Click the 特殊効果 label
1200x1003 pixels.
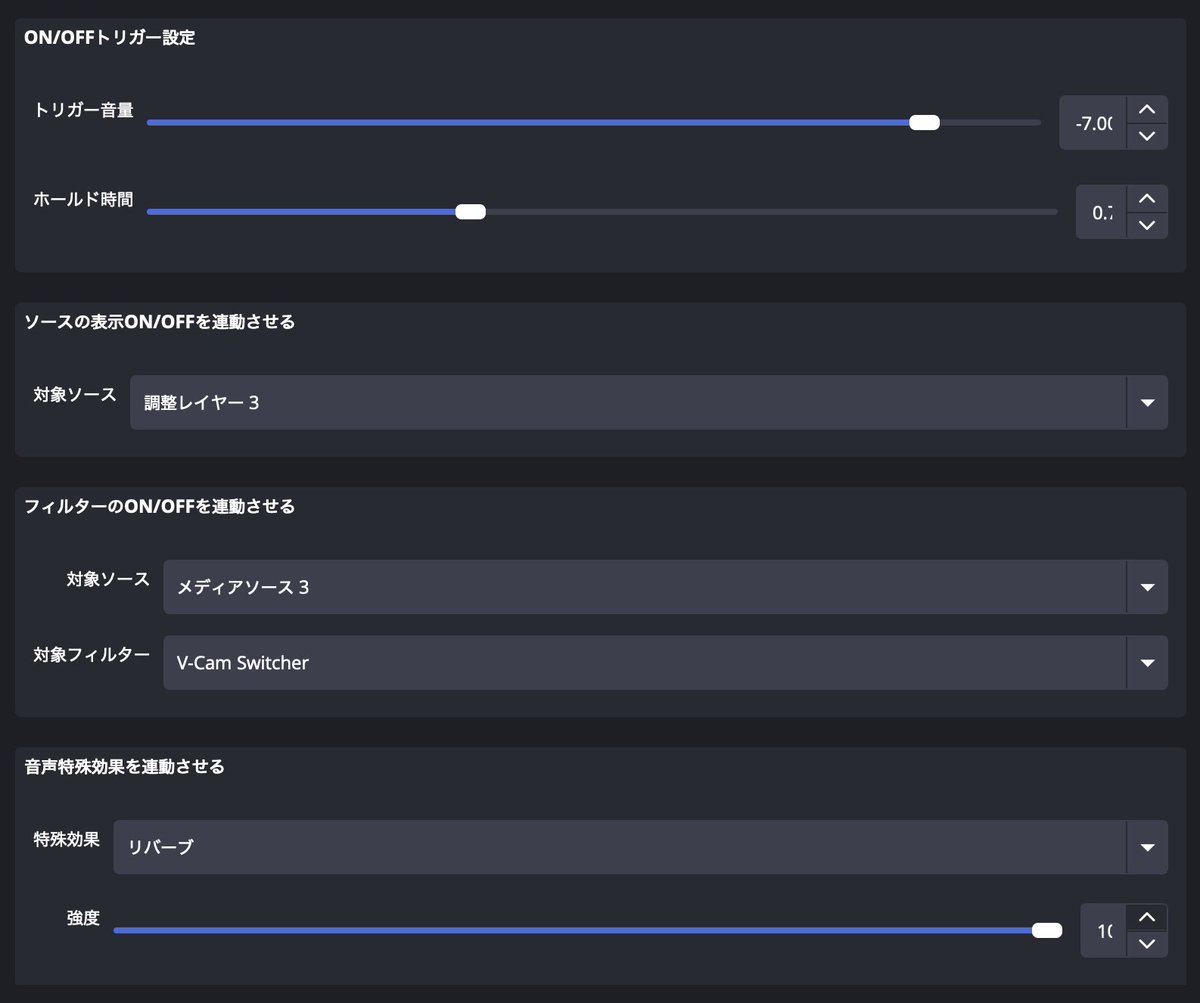[x=67, y=840]
